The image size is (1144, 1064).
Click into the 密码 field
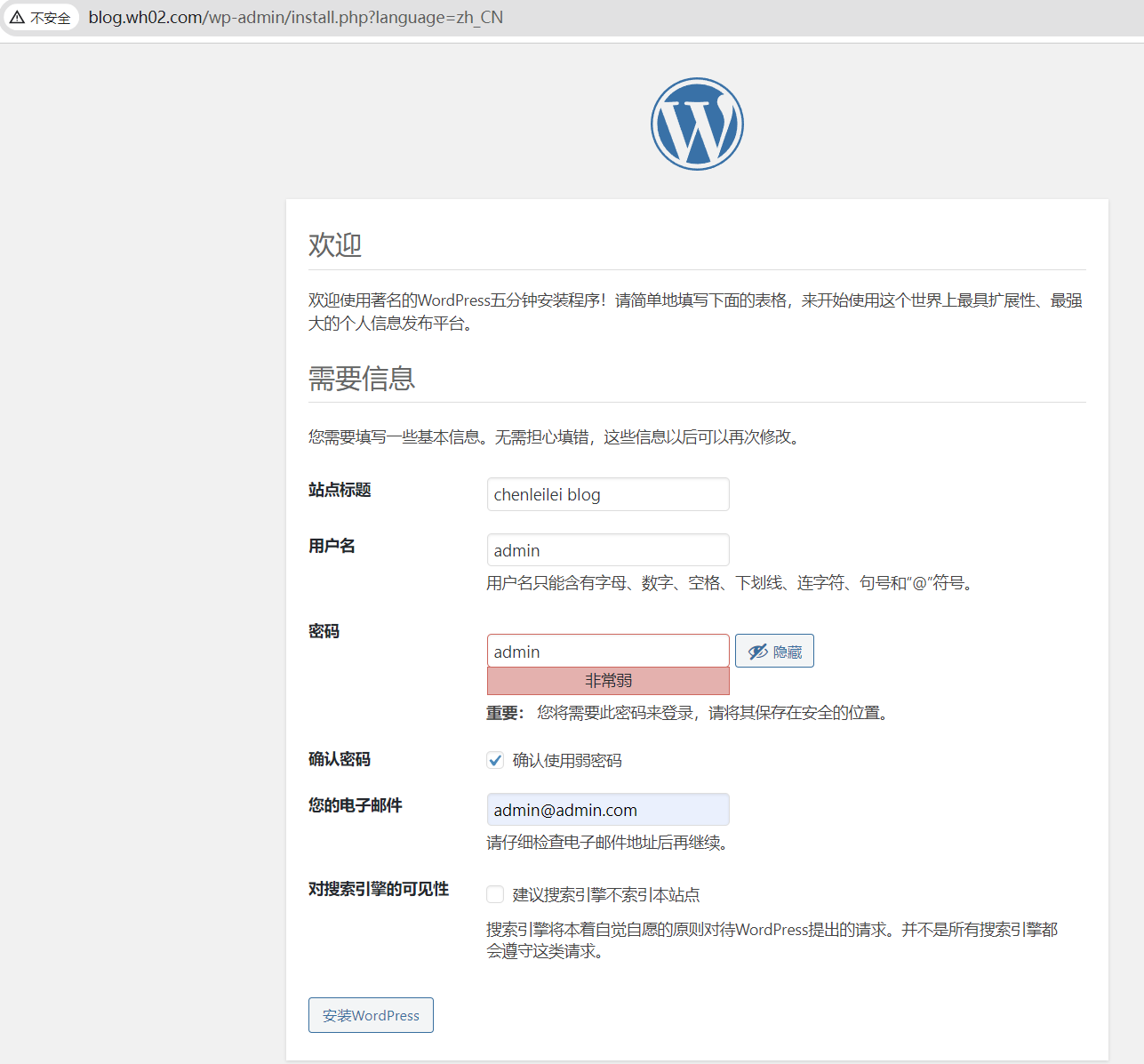pos(608,651)
